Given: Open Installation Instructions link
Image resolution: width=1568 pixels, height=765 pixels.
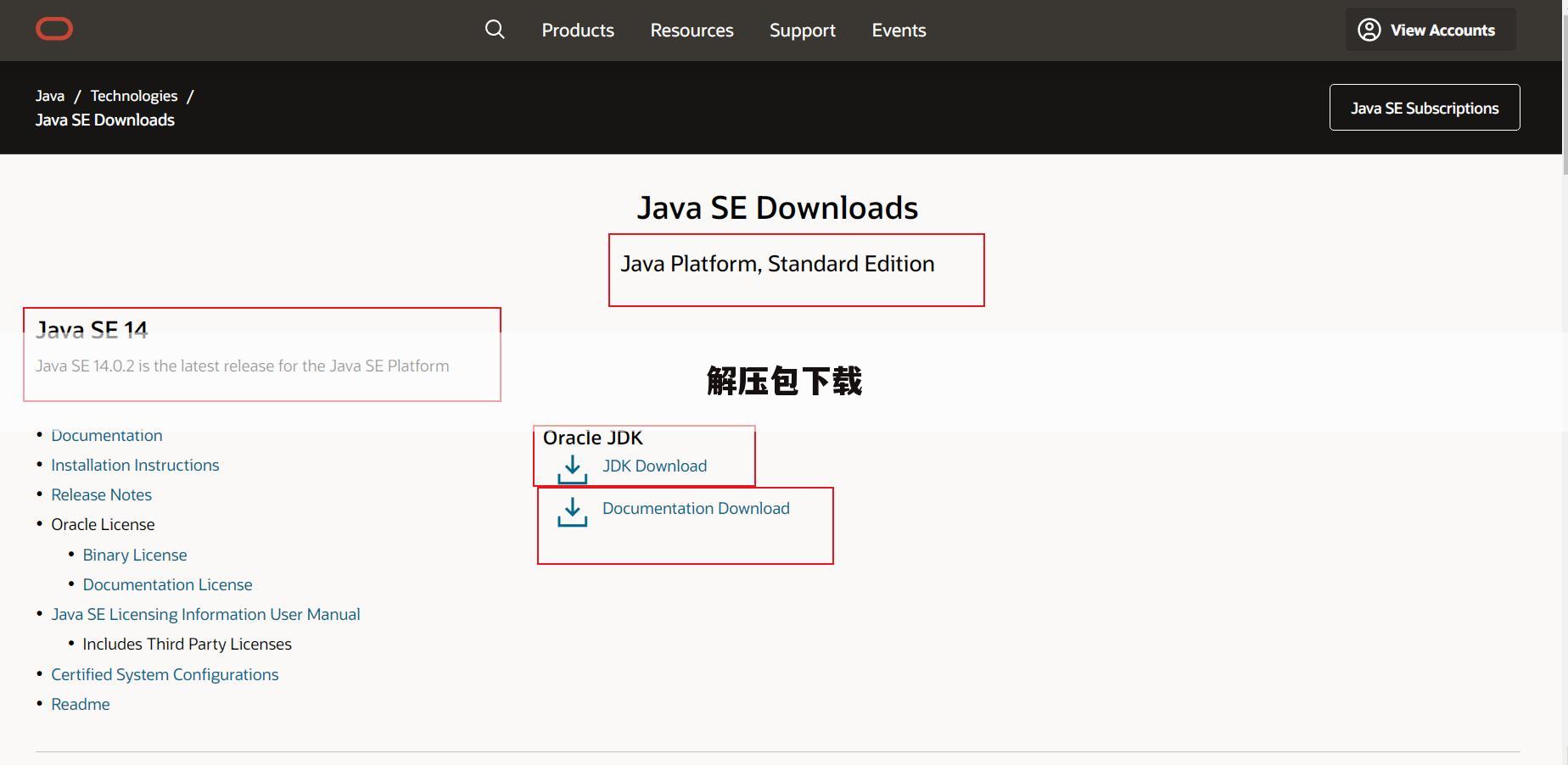Looking at the screenshot, I should [x=135, y=465].
